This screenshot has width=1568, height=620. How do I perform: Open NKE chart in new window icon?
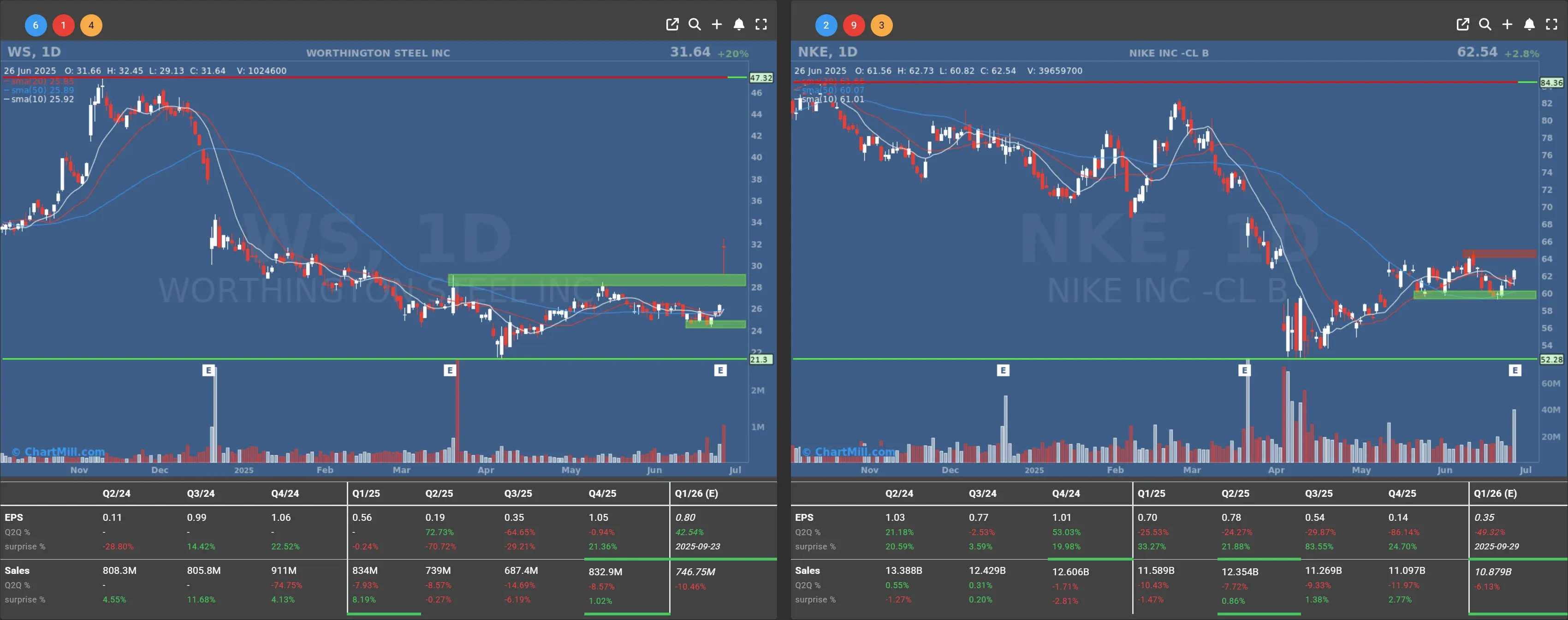tap(1463, 24)
